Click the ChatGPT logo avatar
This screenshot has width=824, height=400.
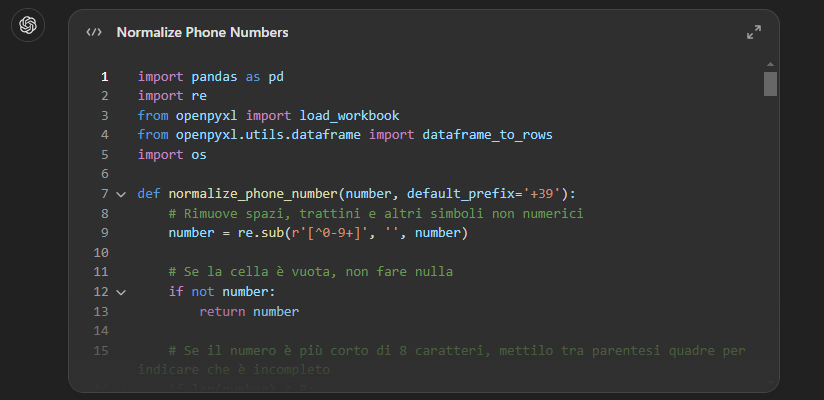click(x=28, y=25)
